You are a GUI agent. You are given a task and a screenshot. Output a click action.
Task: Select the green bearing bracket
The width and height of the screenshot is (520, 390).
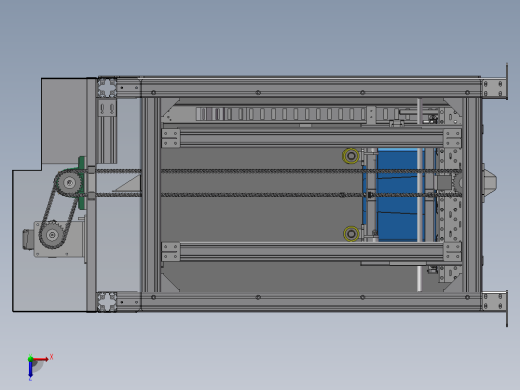tap(81, 183)
